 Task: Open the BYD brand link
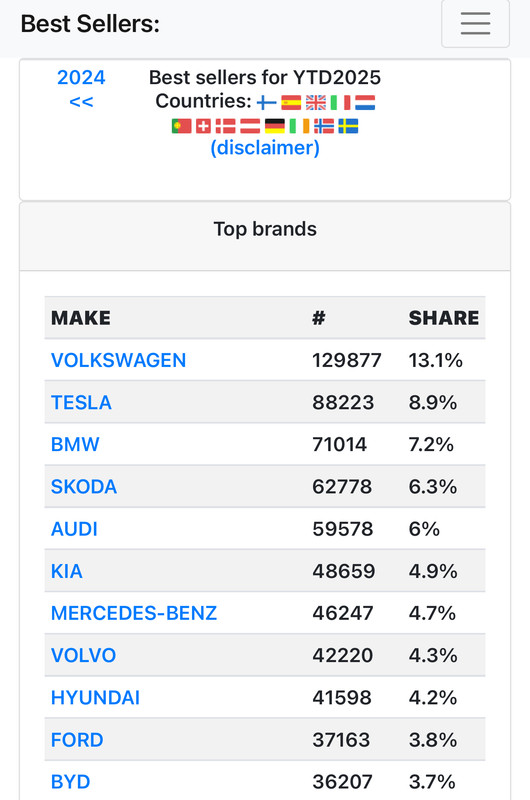coord(71,782)
